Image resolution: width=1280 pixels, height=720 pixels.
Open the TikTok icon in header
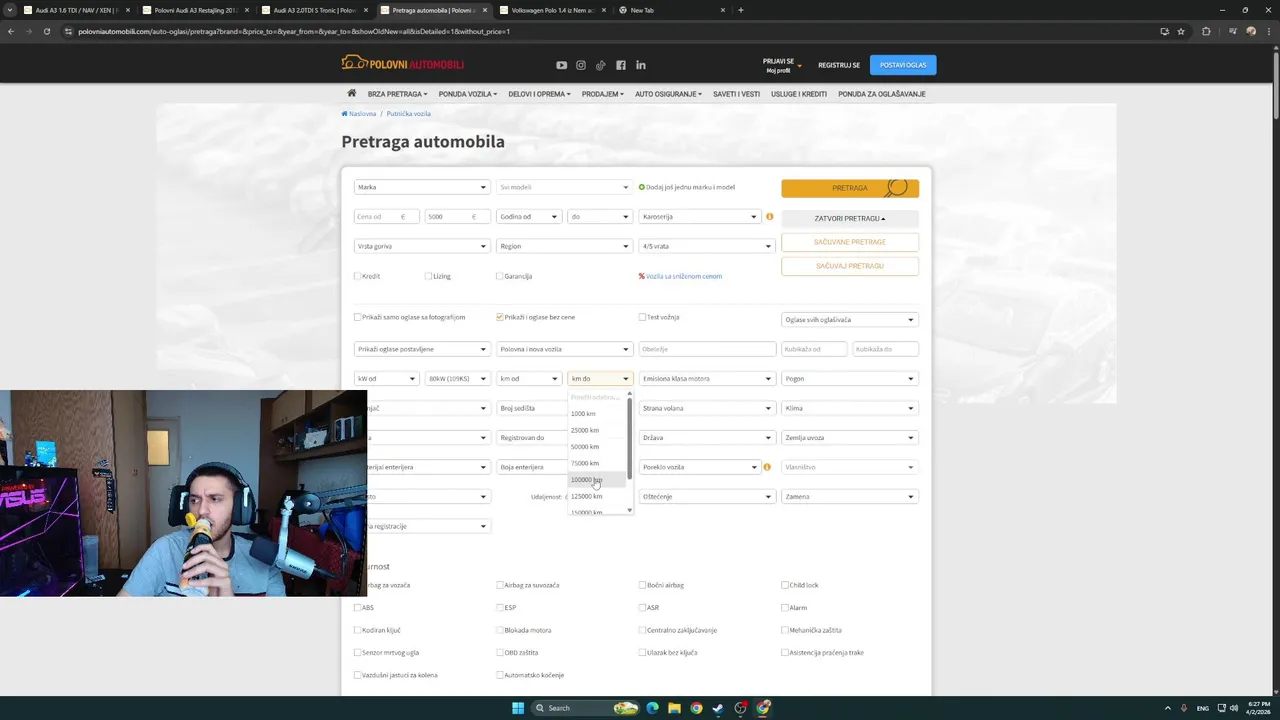pyautogui.click(x=601, y=65)
